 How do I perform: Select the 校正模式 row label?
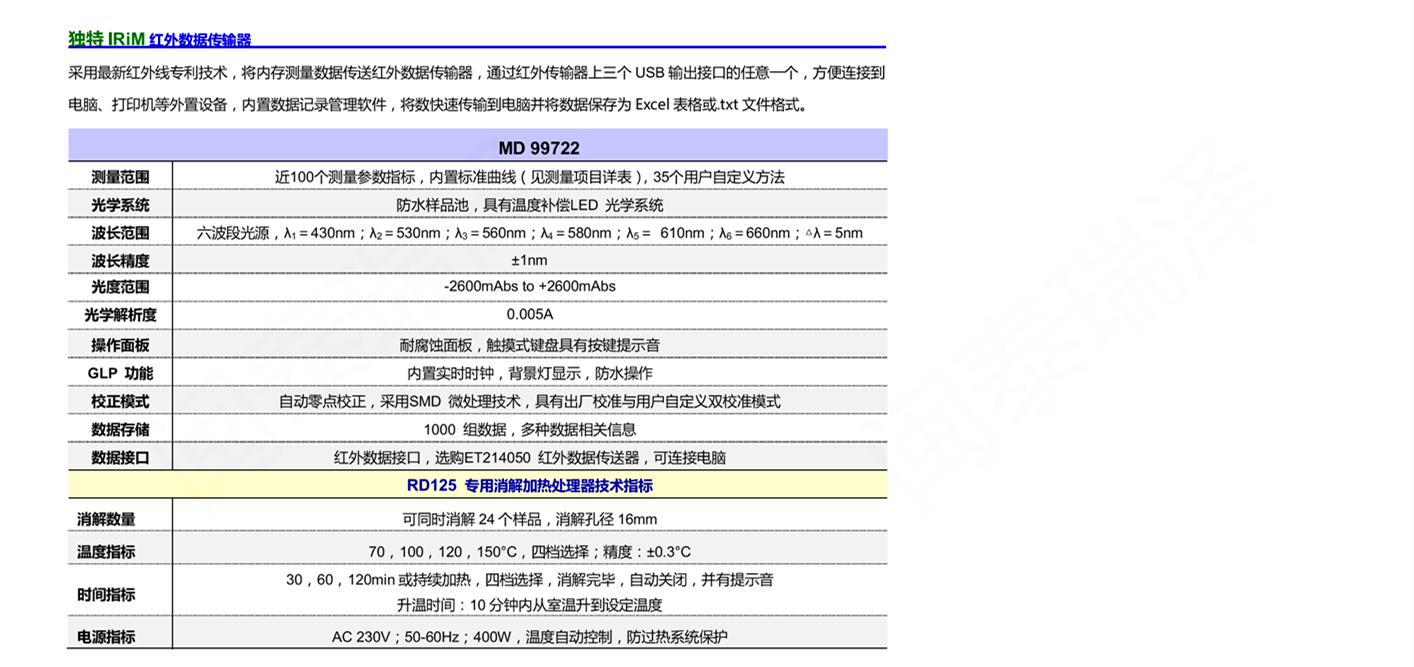pyautogui.click(x=119, y=399)
